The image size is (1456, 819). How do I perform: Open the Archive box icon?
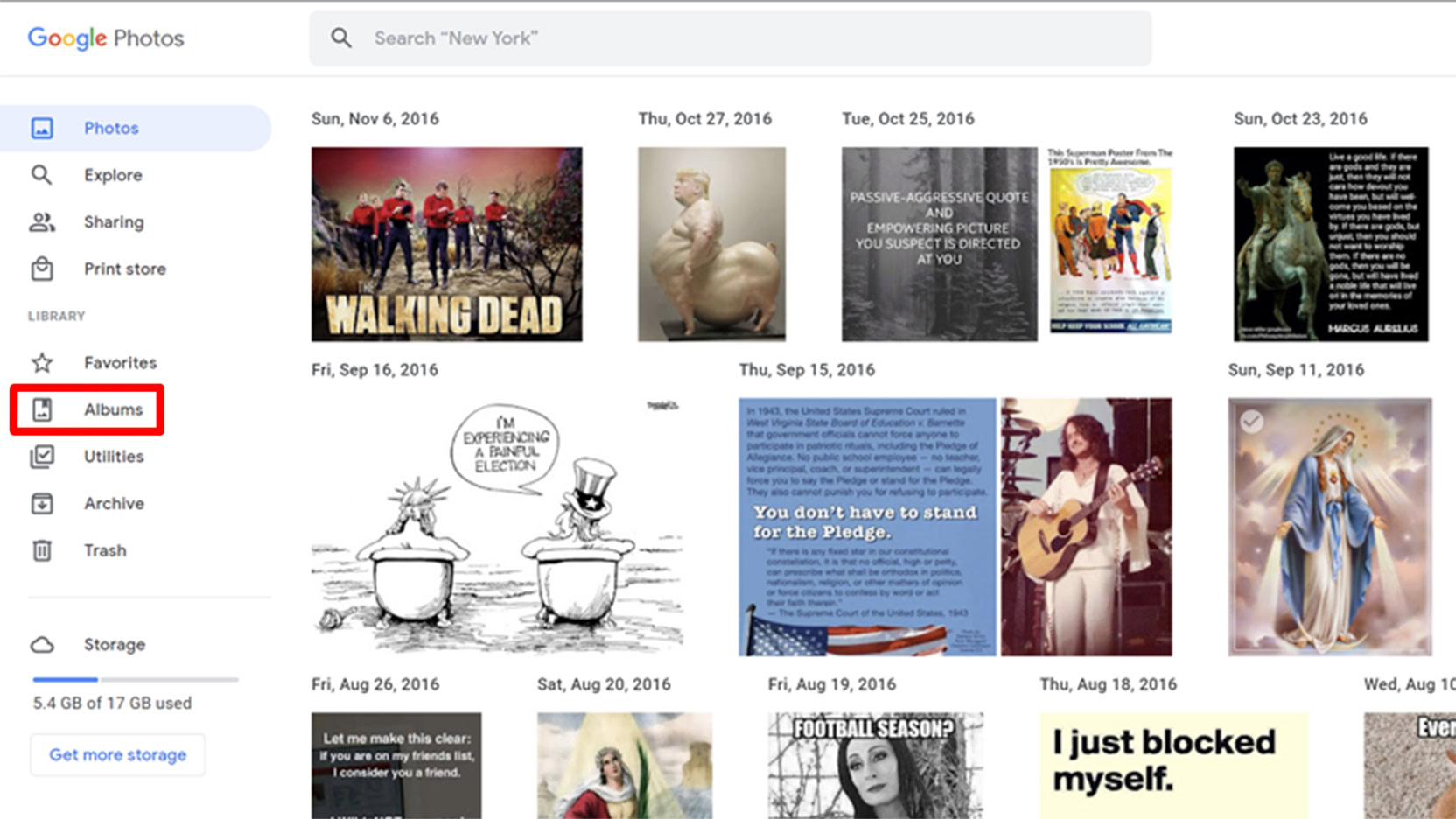(x=41, y=504)
